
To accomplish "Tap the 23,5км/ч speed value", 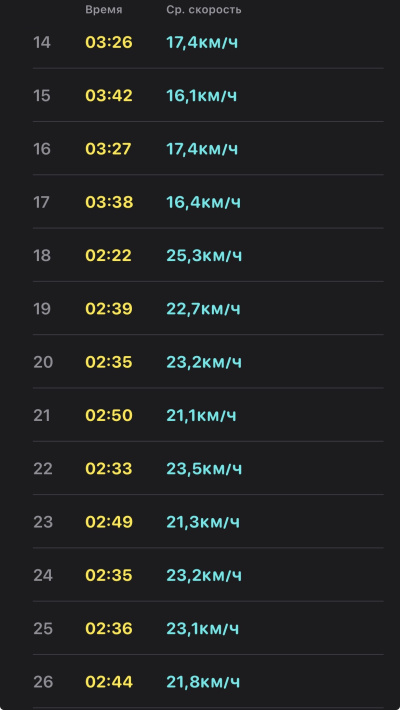I will pos(204,469).
